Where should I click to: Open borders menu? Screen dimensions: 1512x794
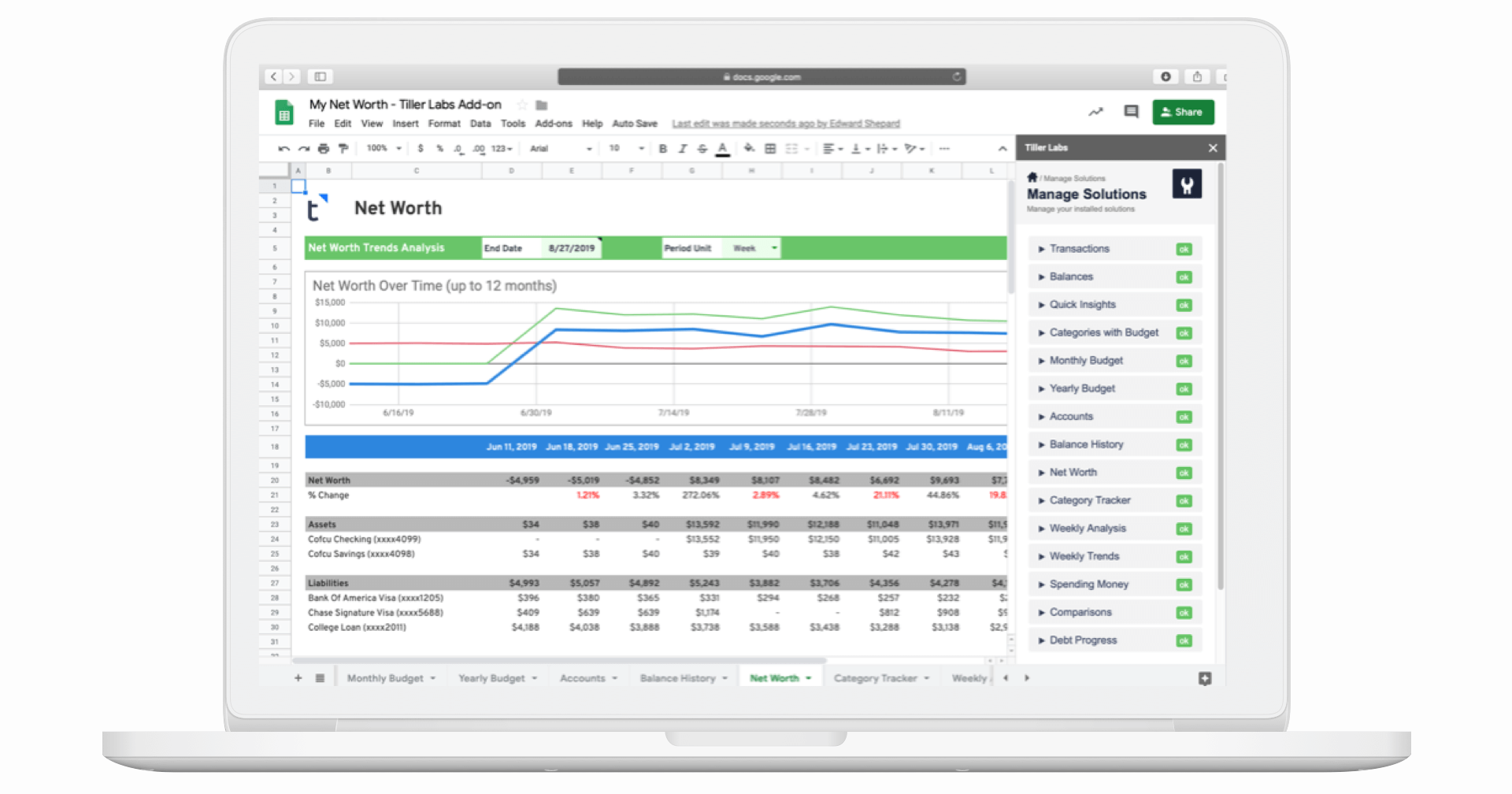[x=770, y=148]
